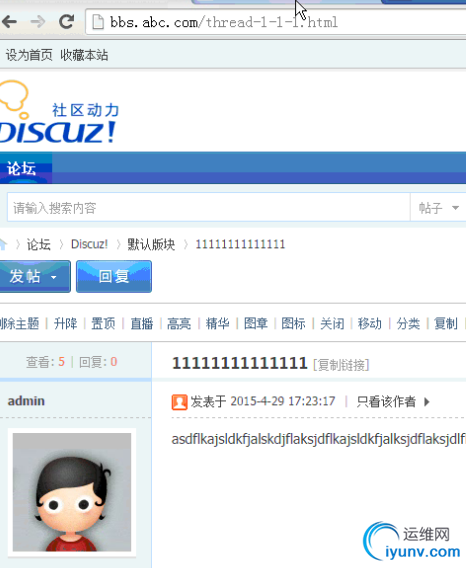Screen dimensions: 466x568
Task: Click 删除主题 moderation link
Action: [19, 323]
